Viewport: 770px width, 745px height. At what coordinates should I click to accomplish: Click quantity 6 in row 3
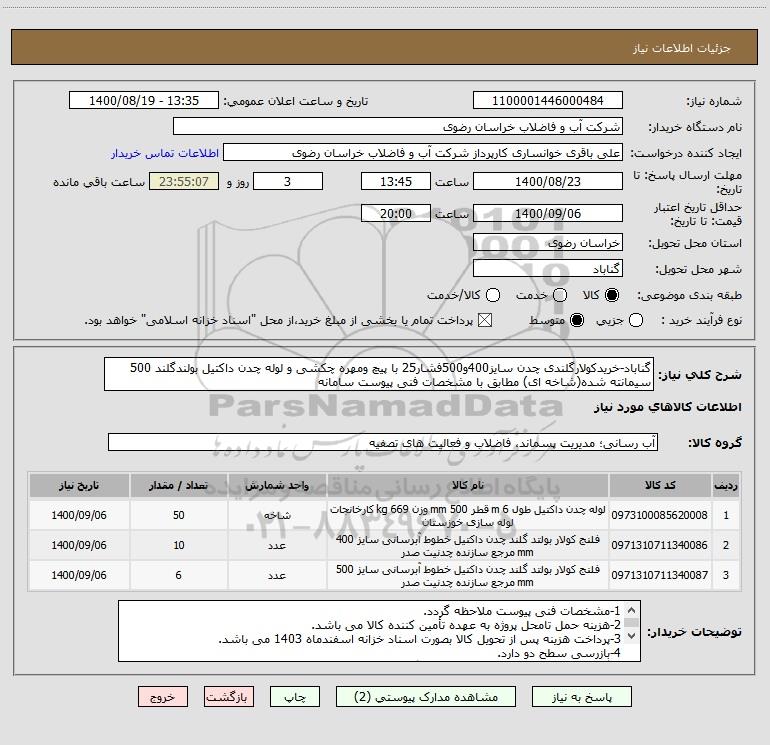pos(178,575)
